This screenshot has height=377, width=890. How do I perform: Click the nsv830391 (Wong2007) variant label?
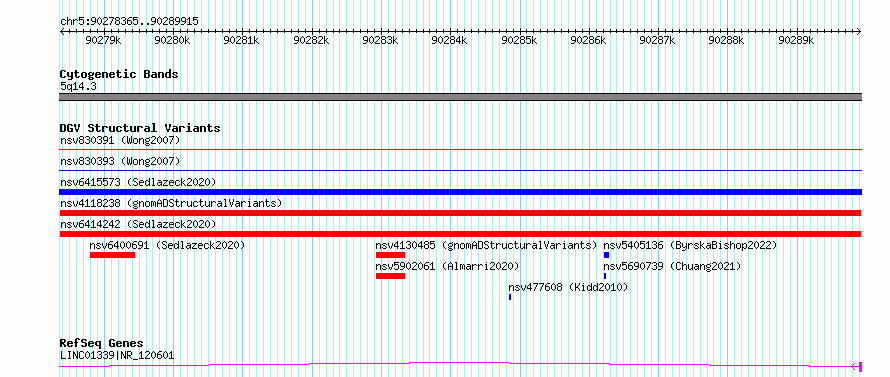(120, 140)
